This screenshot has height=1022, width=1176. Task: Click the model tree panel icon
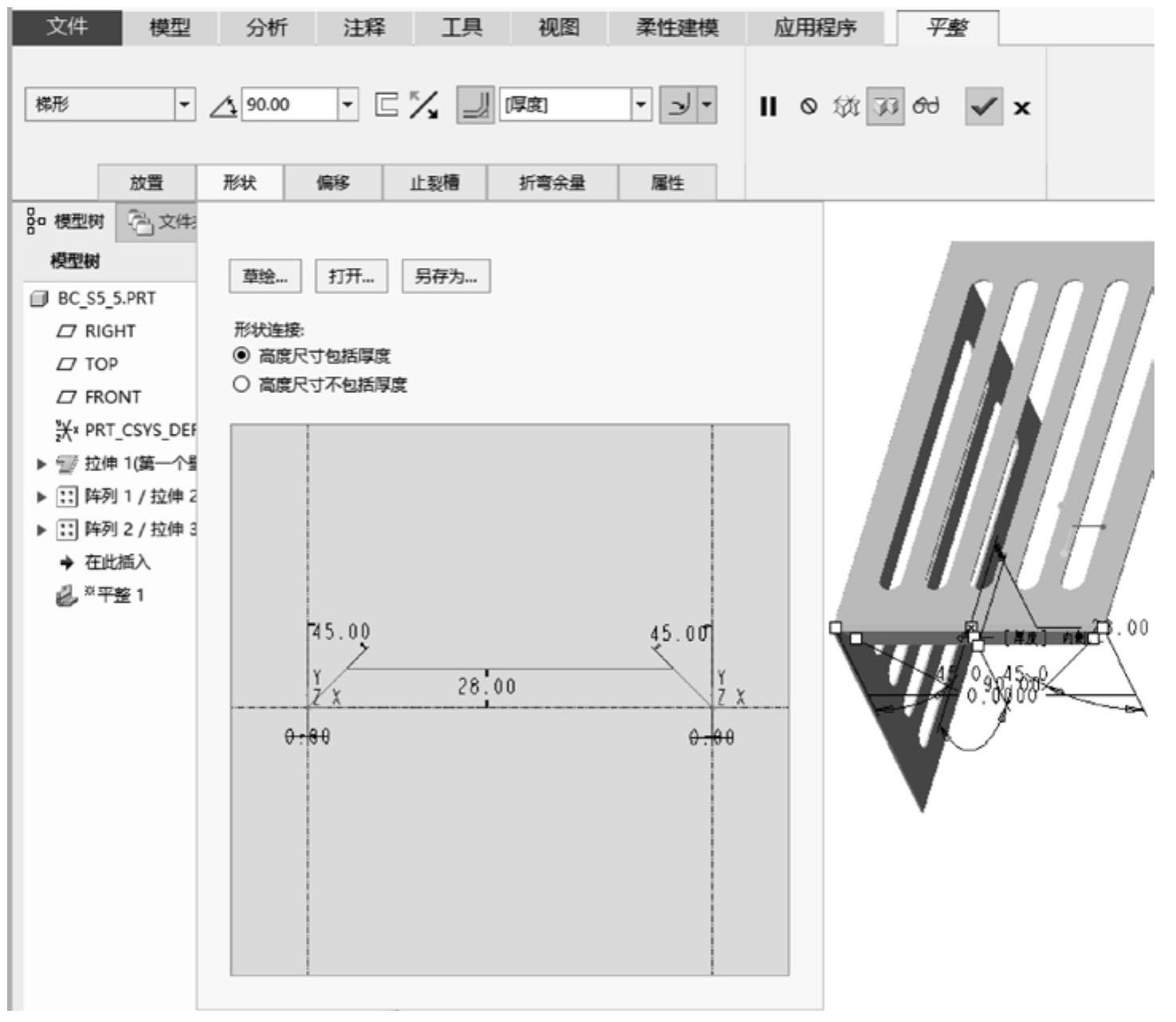click(x=35, y=221)
